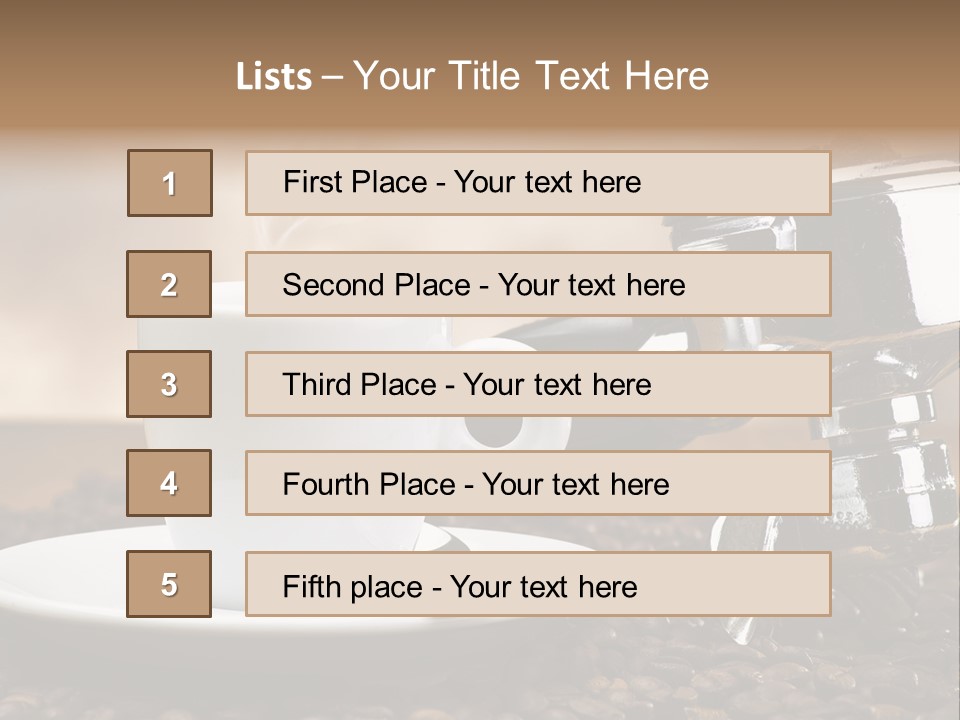The height and width of the screenshot is (720, 960).
Task: Click the number 1 box
Action: point(170,183)
